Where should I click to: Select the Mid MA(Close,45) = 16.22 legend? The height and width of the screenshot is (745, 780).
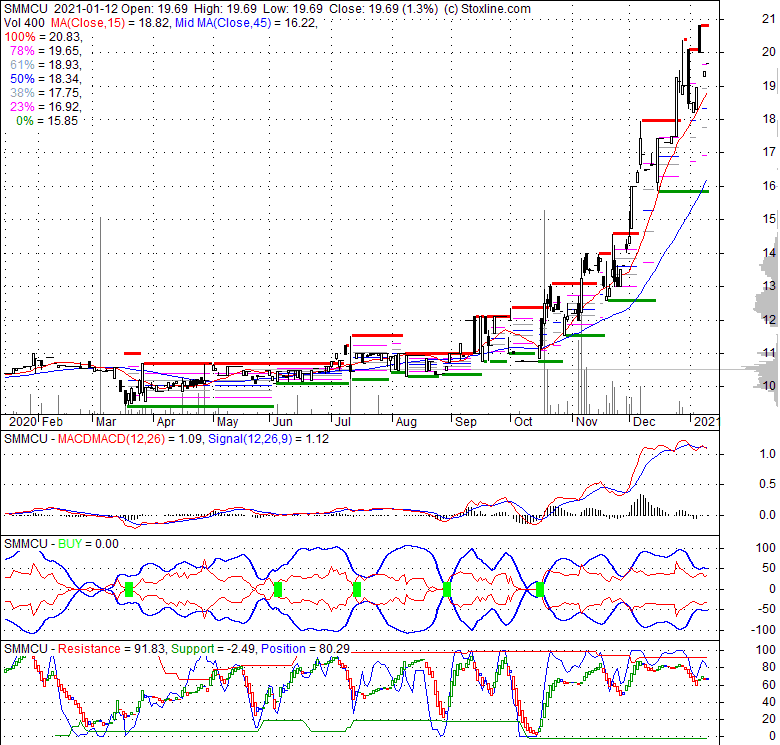coord(246,23)
